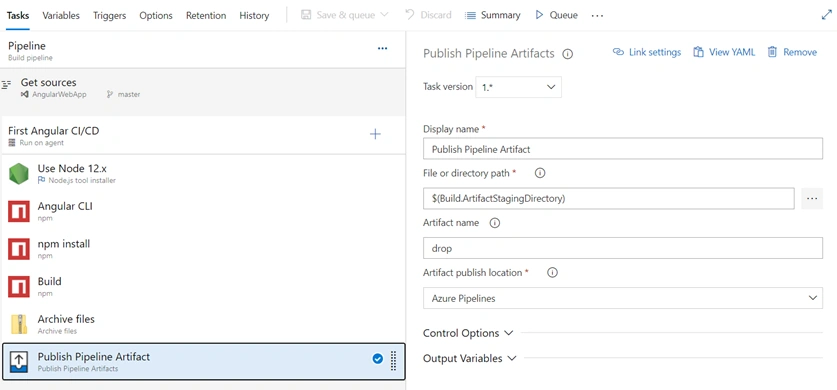Open the Options tab
This screenshot has height=390, width=837.
[156, 15]
